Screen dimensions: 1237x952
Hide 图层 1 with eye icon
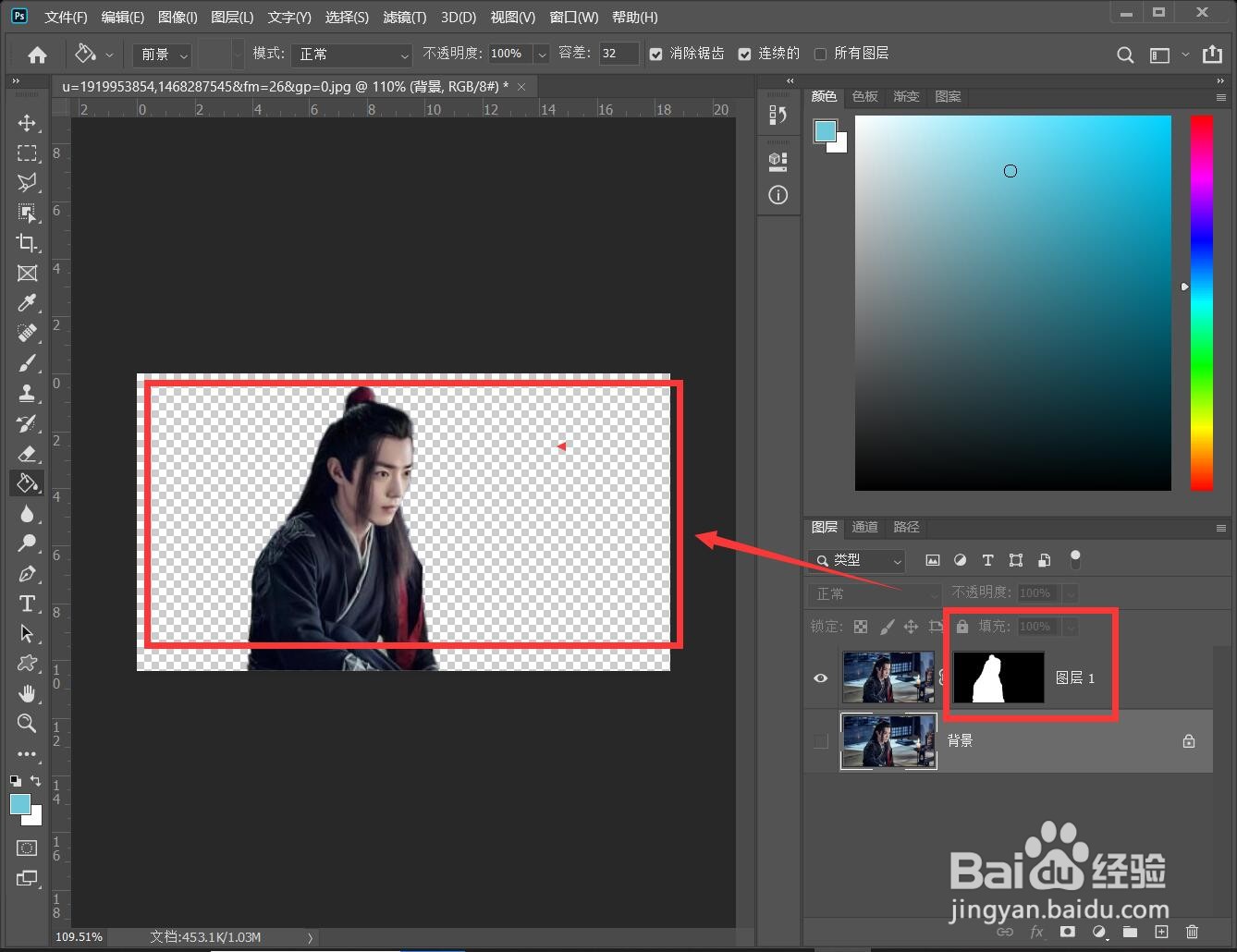[820, 678]
